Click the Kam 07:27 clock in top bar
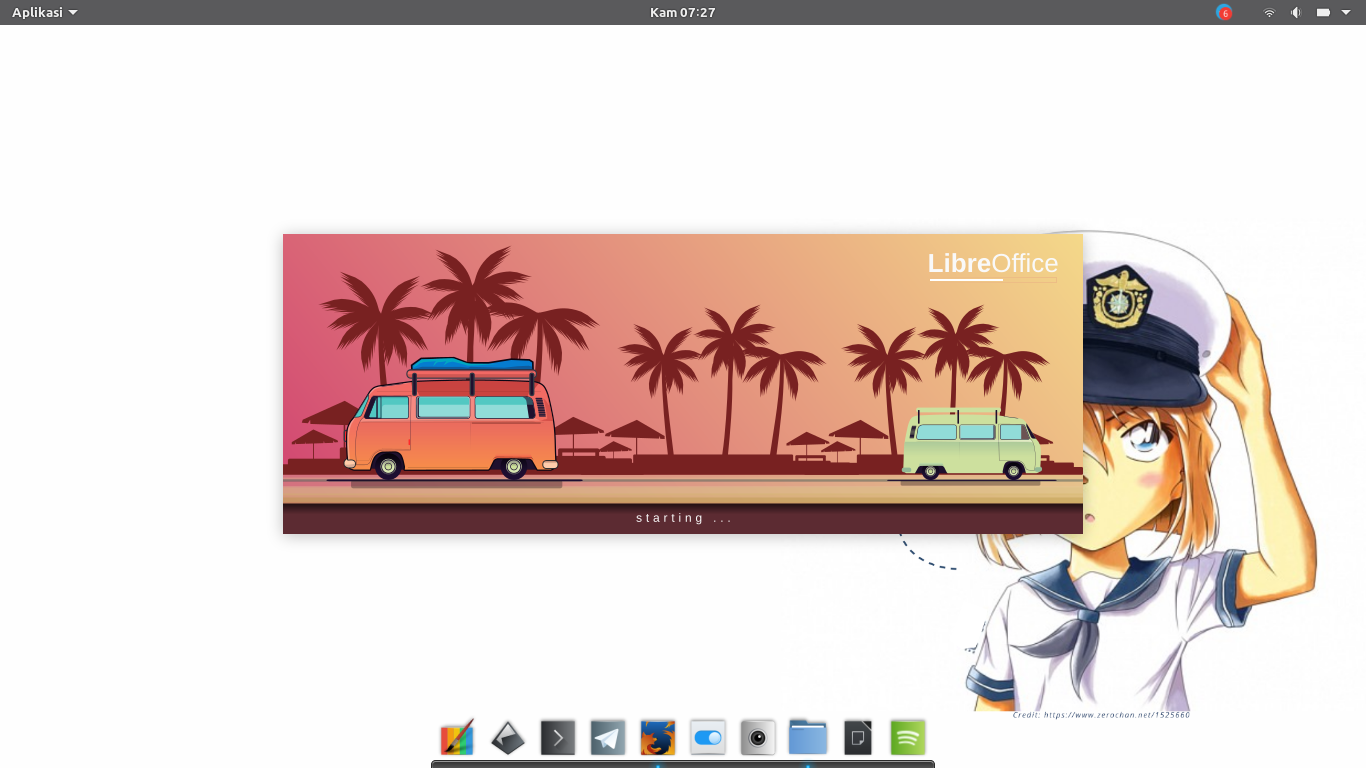1366x768 pixels. [683, 12]
